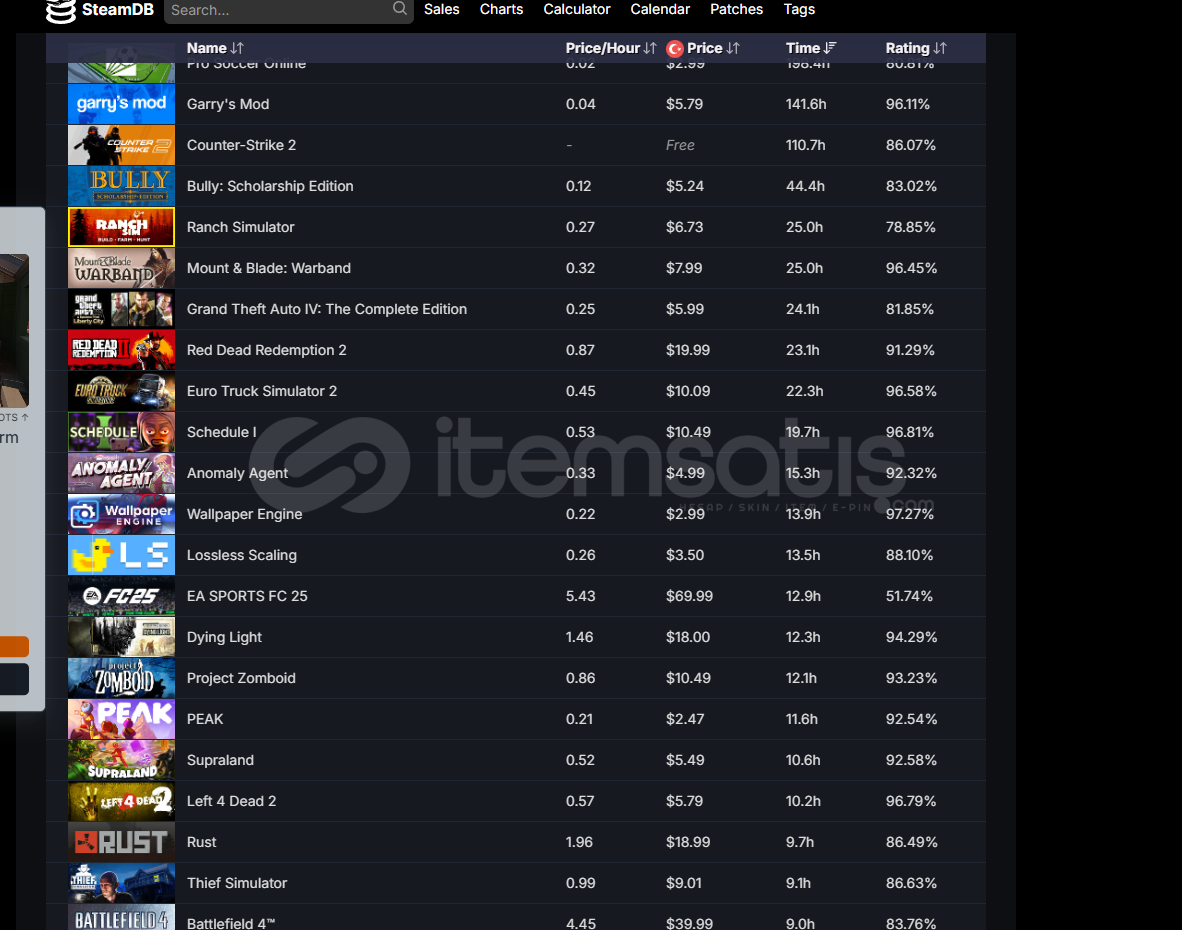Click the orange button in left panel
This screenshot has width=1182, height=930.
14,647
